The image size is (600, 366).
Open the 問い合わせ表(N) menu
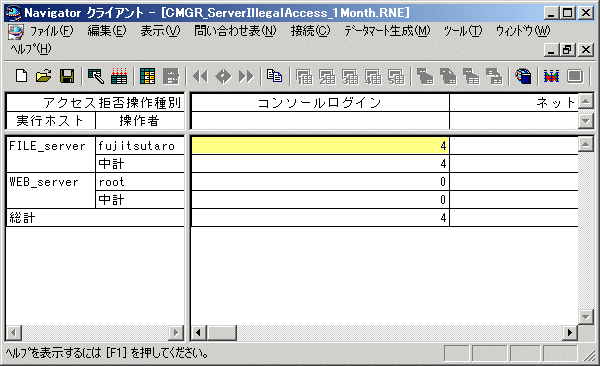[235, 31]
